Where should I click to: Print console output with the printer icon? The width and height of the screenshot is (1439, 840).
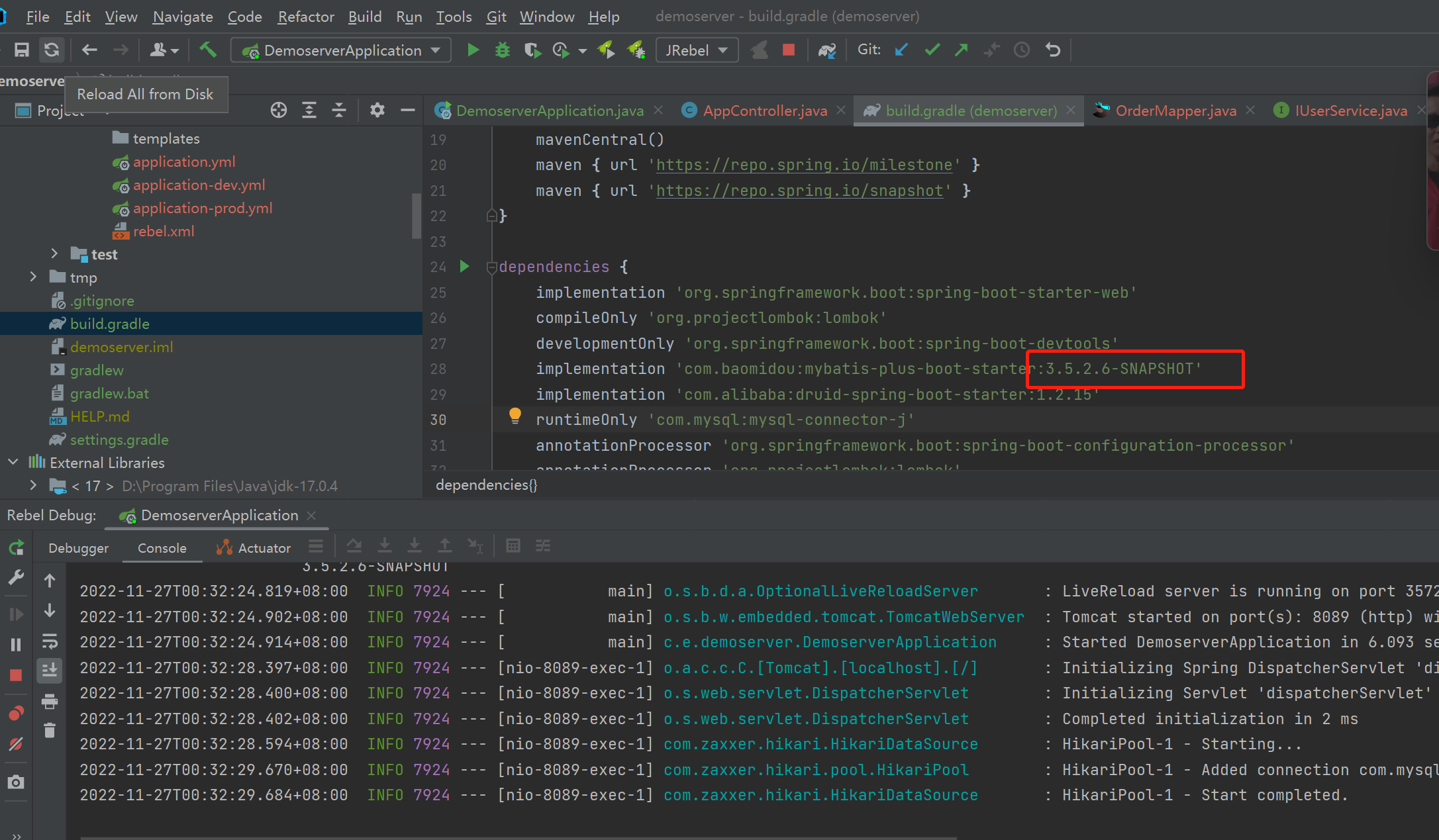point(50,702)
